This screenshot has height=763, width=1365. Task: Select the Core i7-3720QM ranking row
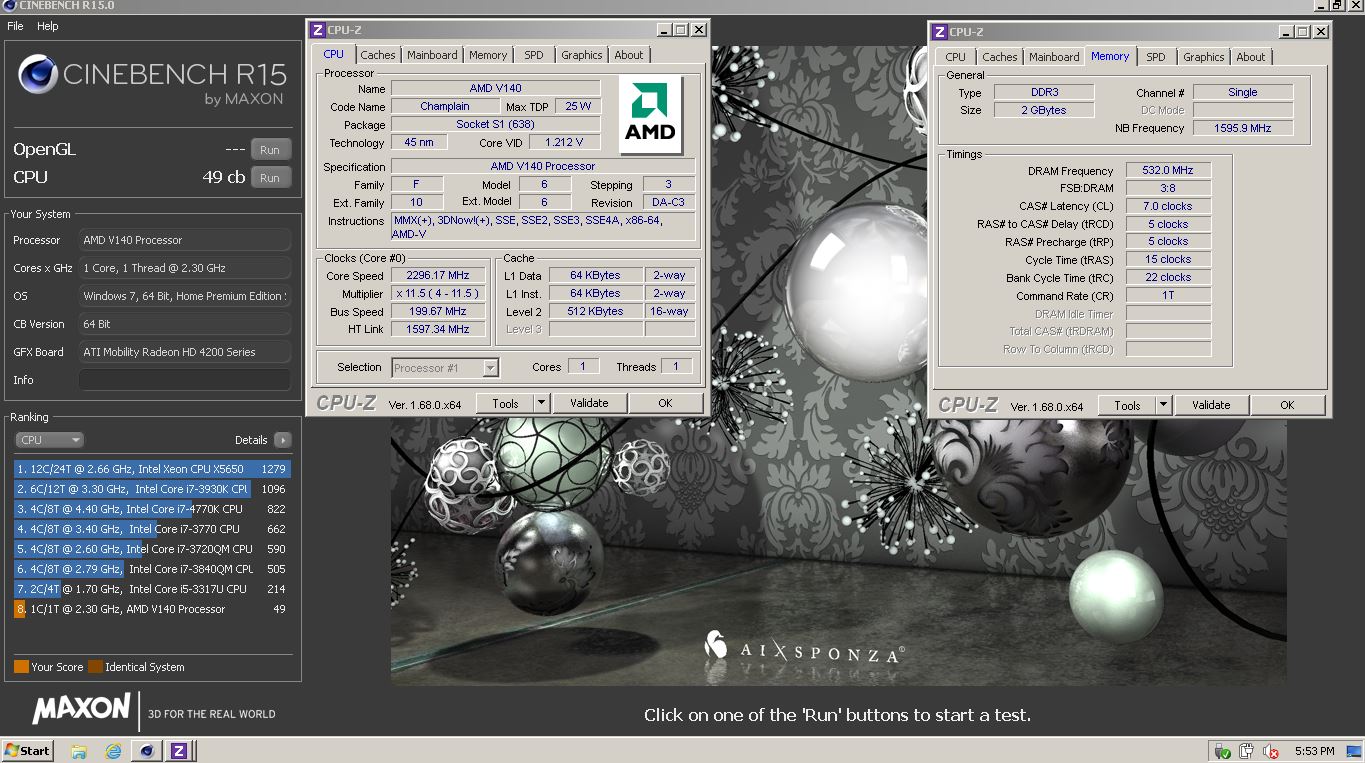tap(152, 549)
